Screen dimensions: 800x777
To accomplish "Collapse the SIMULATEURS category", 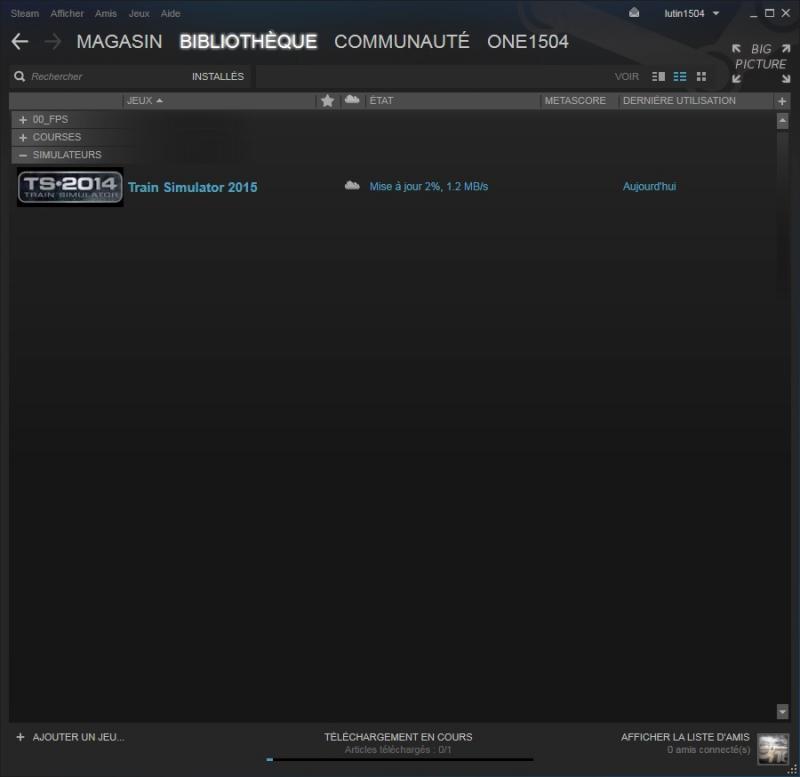I will tap(23, 155).
